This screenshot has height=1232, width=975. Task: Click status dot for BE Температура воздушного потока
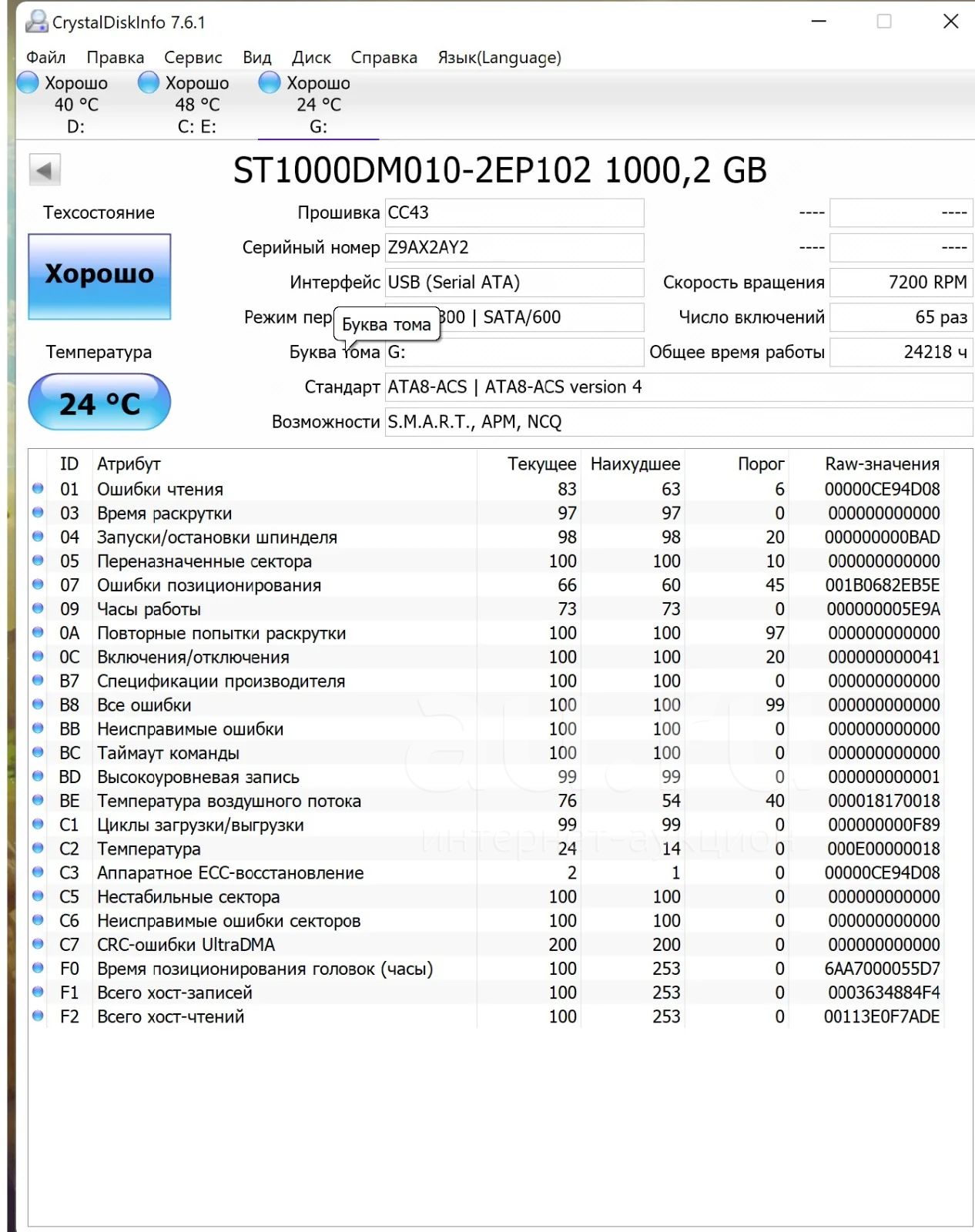tap(38, 800)
